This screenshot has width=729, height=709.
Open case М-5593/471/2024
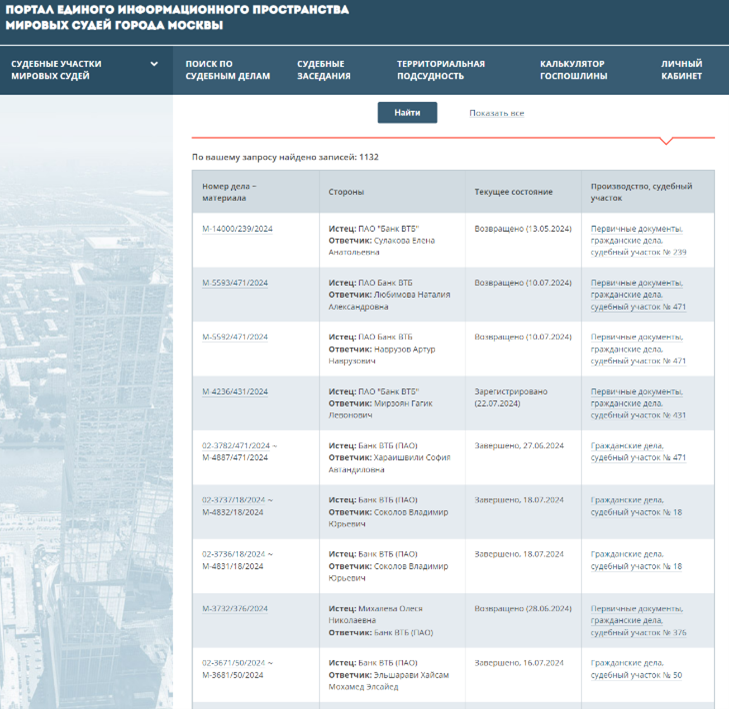click(x=235, y=283)
